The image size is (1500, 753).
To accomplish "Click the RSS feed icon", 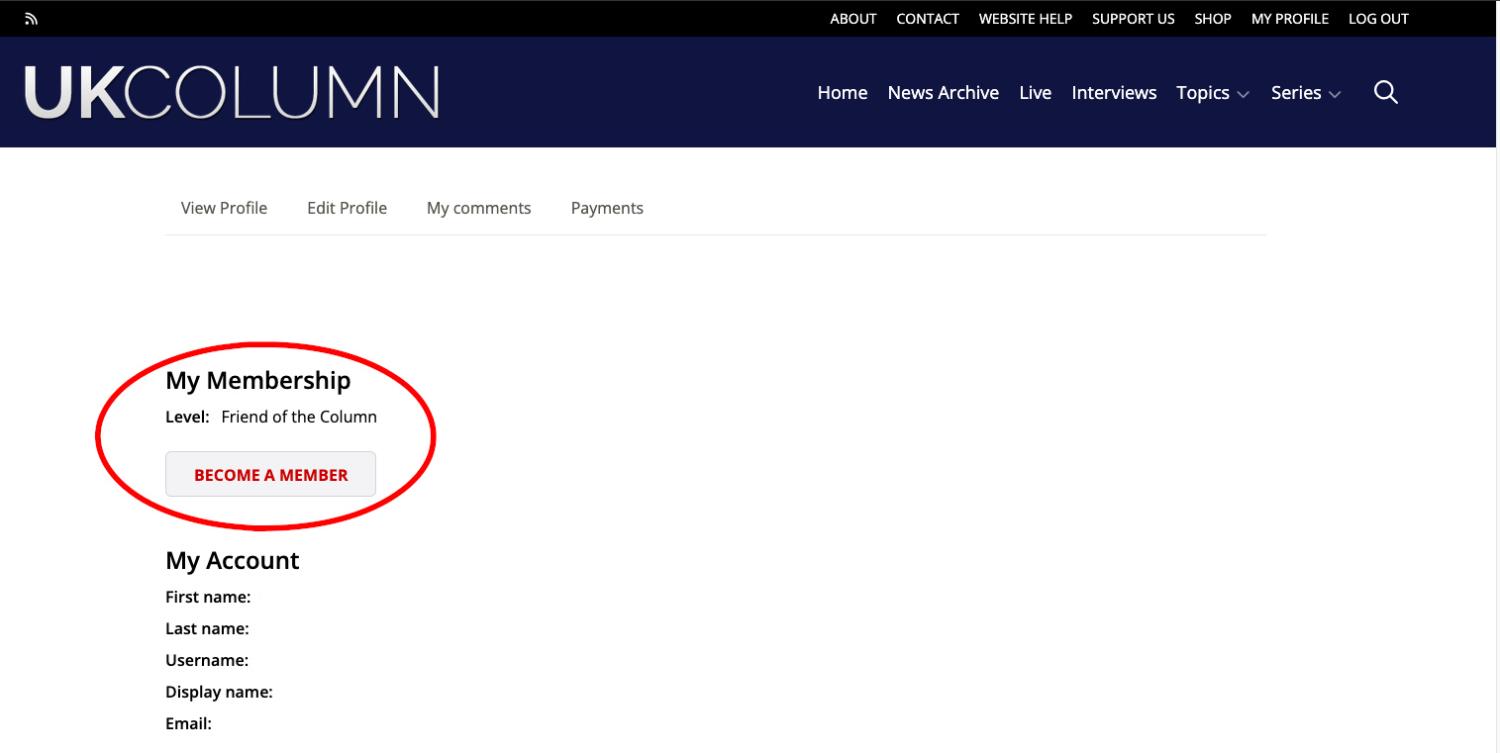I will pos(31,19).
